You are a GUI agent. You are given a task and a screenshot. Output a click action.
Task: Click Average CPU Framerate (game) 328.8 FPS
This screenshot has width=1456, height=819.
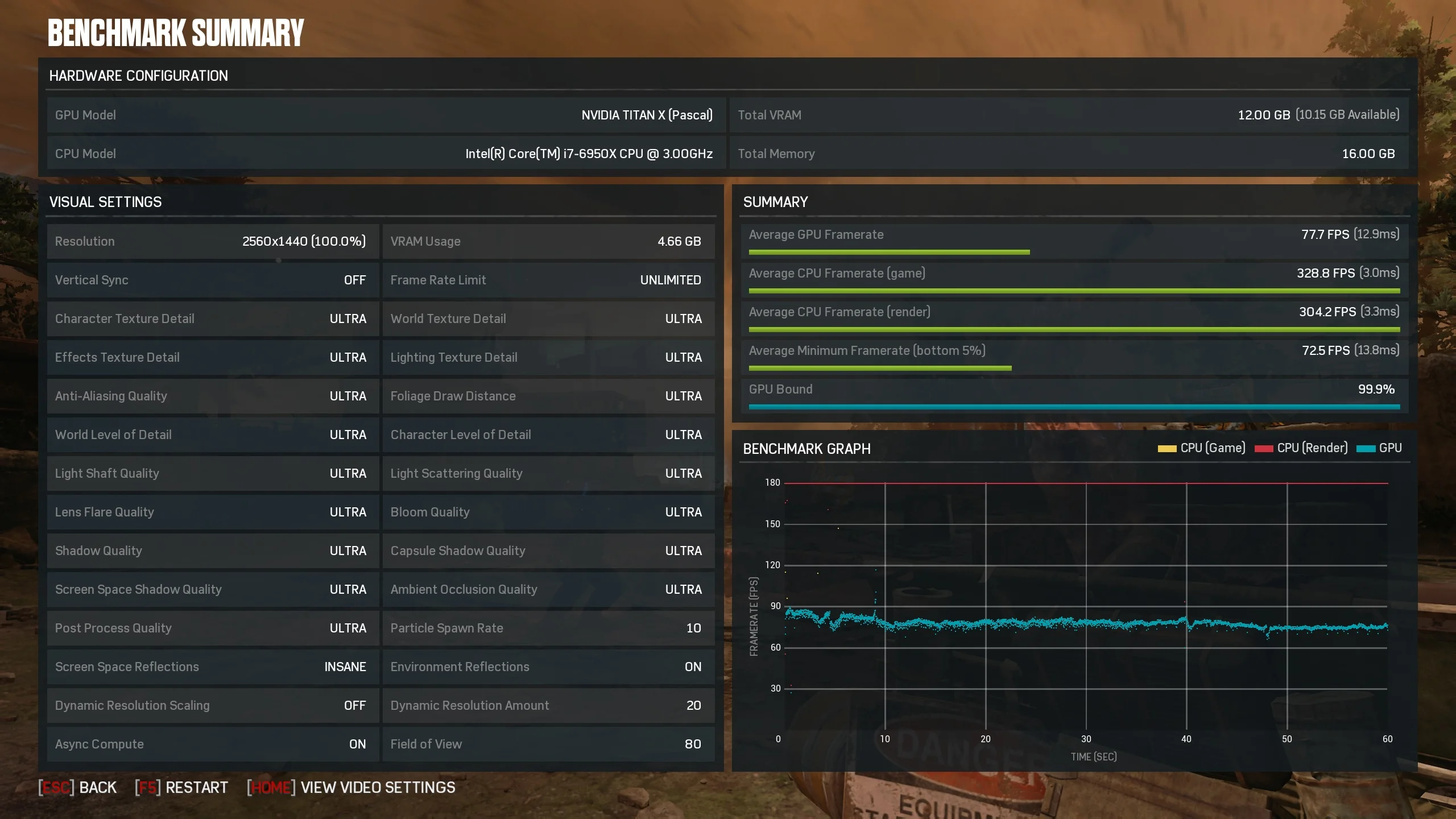point(1074,279)
